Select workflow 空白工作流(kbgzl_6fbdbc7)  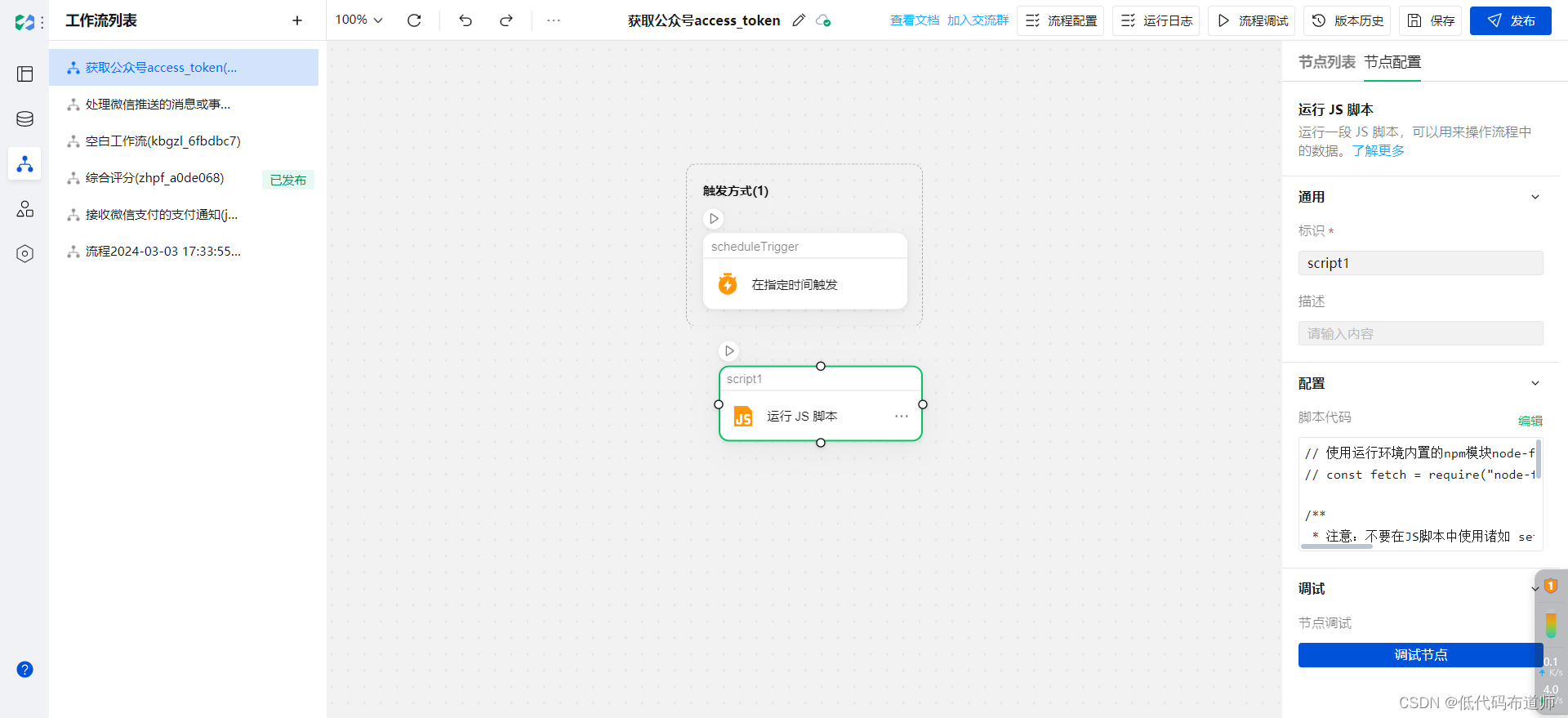(184, 141)
